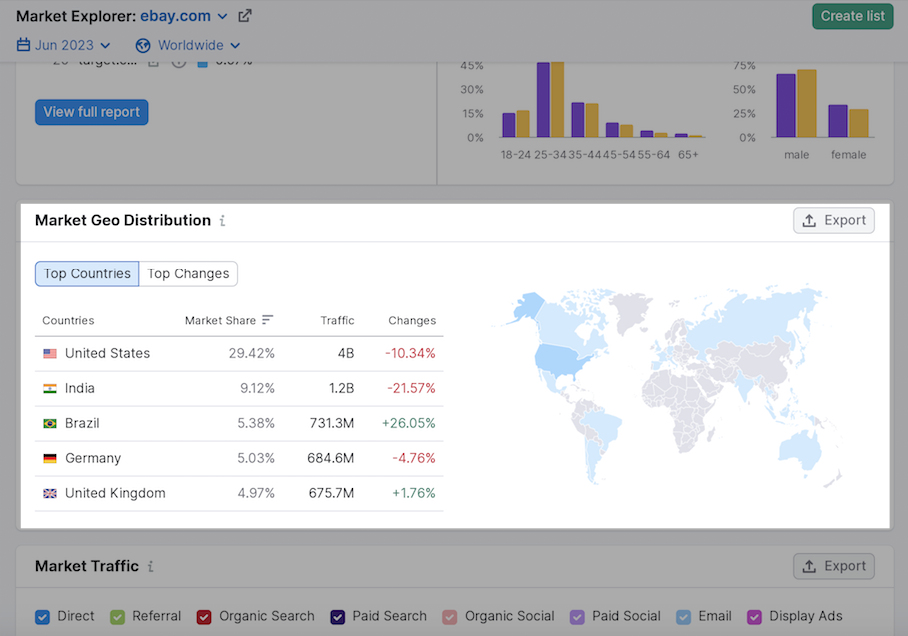
Task: Click the female gender bar pair
Action: [848, 121]
